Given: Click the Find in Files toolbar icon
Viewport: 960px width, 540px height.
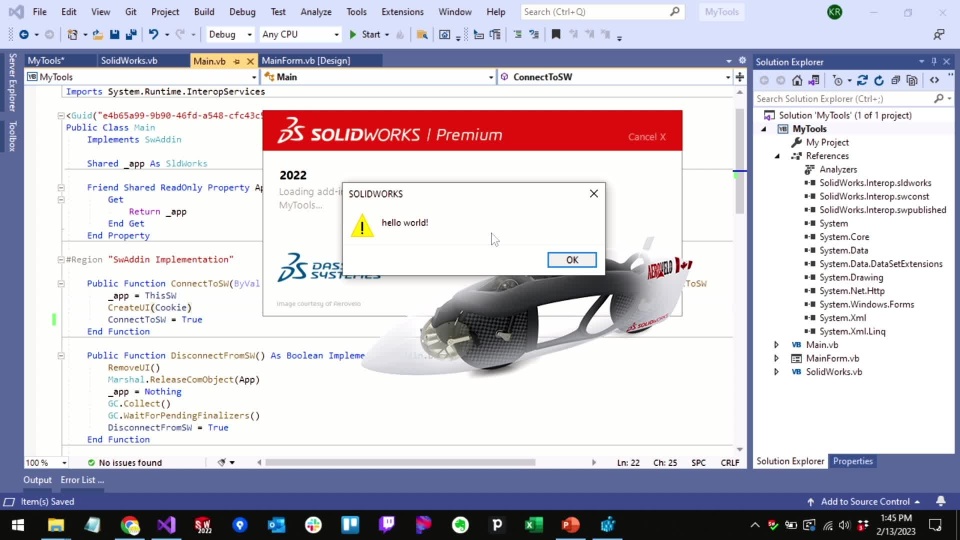Looking at the screenshot, I should (x=422, y=35).
